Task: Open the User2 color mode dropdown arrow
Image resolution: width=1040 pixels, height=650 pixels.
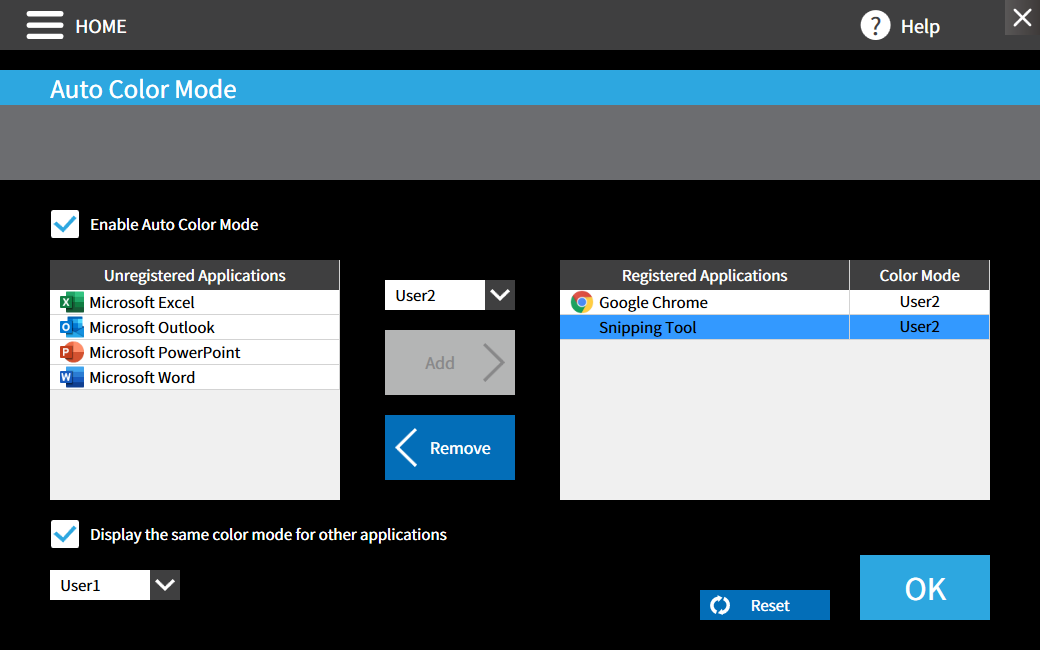Action: point(500,294)
